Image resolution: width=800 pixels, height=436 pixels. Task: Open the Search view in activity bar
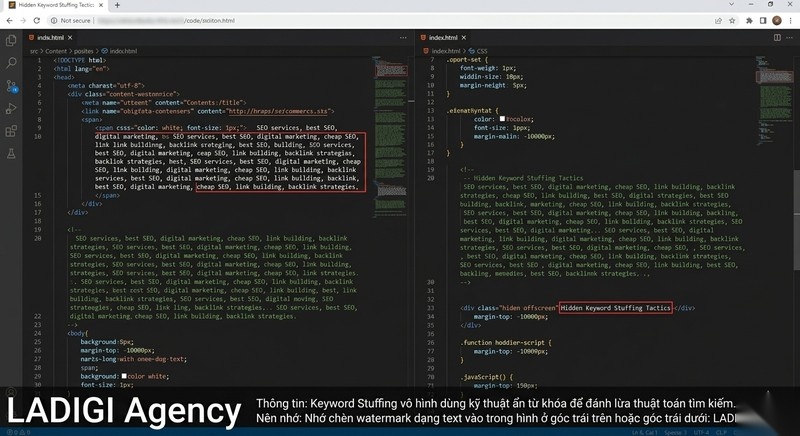11,63
